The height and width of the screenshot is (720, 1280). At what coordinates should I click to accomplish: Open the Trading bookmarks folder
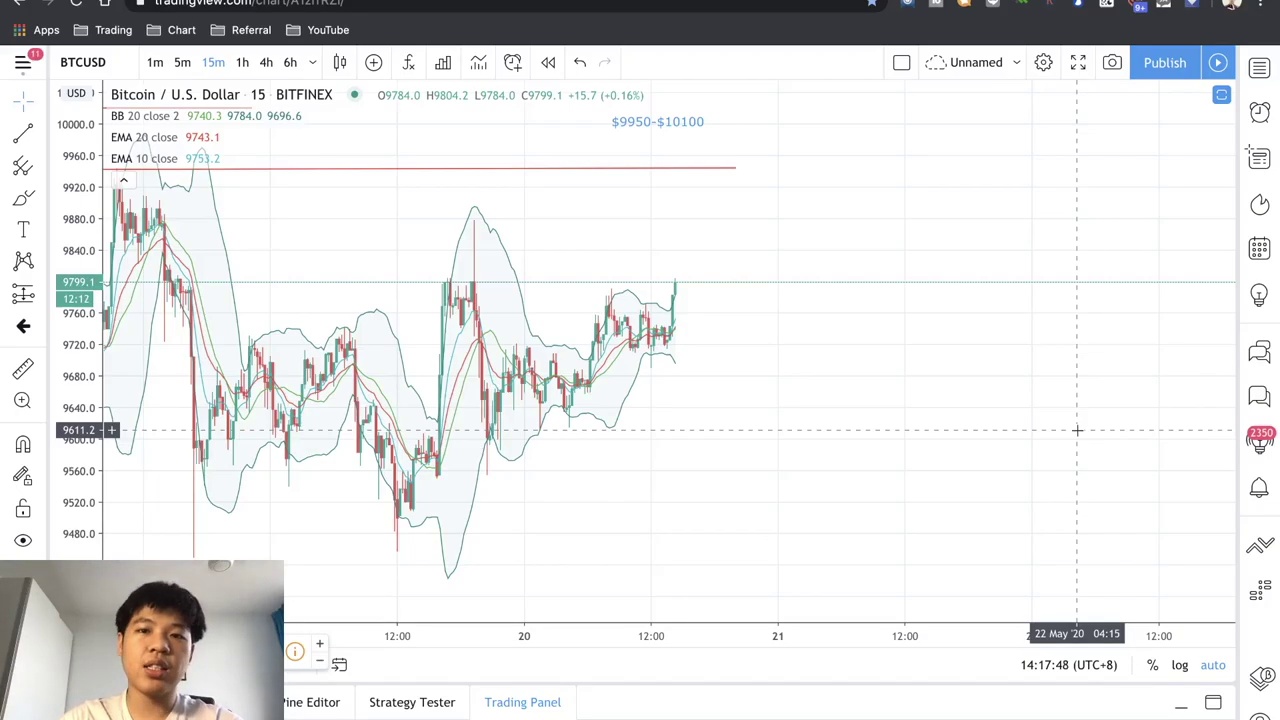tap(102, 30)
